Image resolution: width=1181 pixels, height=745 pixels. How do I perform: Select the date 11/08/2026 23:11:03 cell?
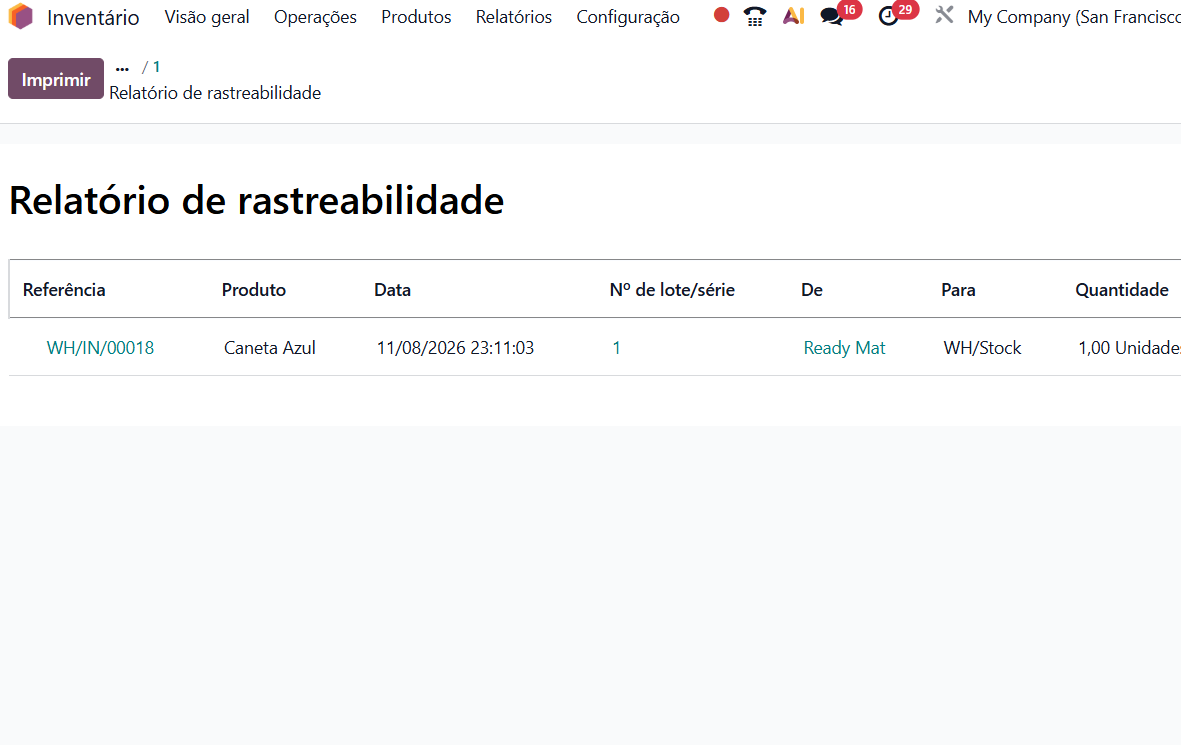pyautogui.click(x=455, y=348)
